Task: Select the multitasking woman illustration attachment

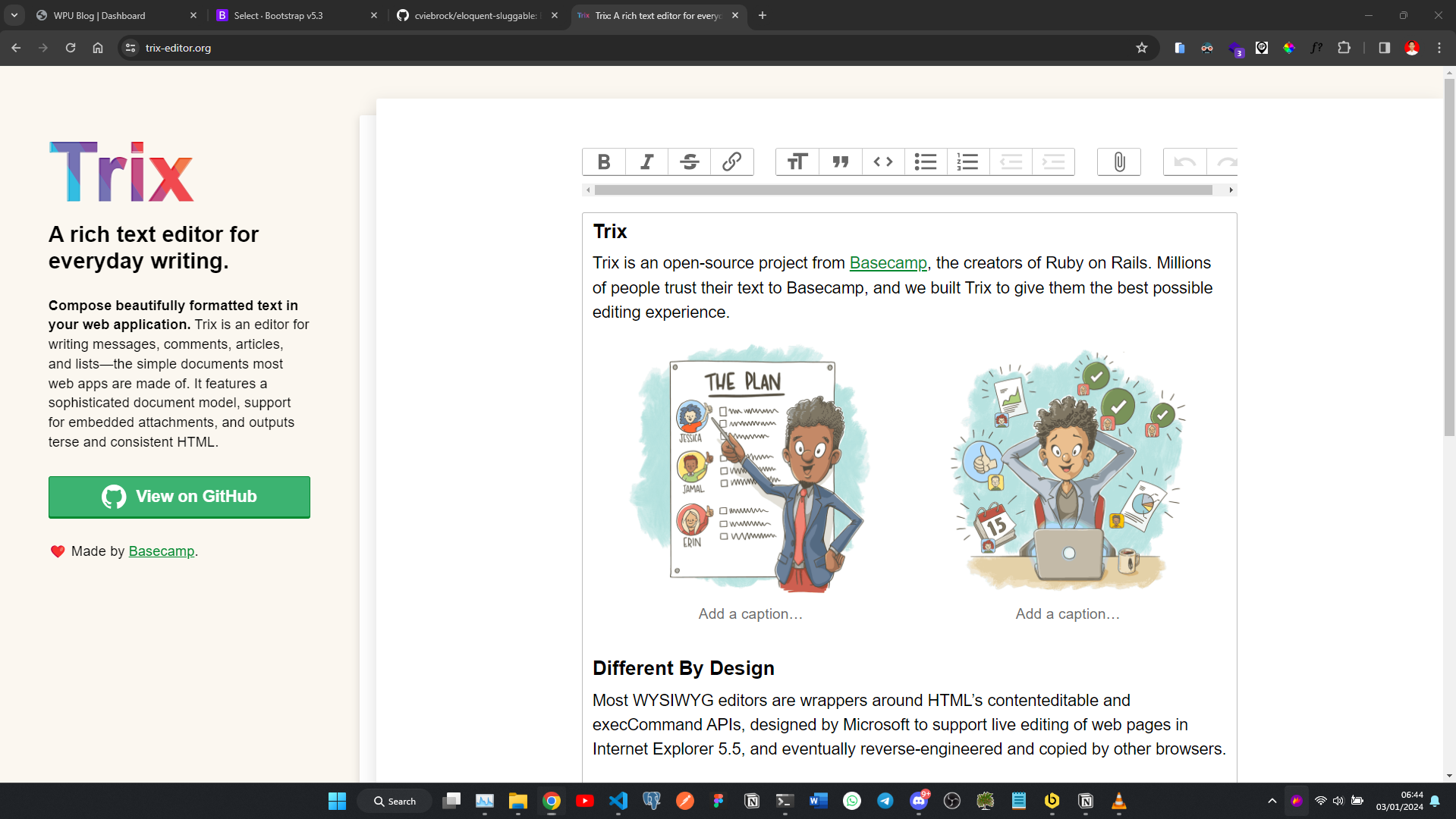Action: coord(1068,469)
